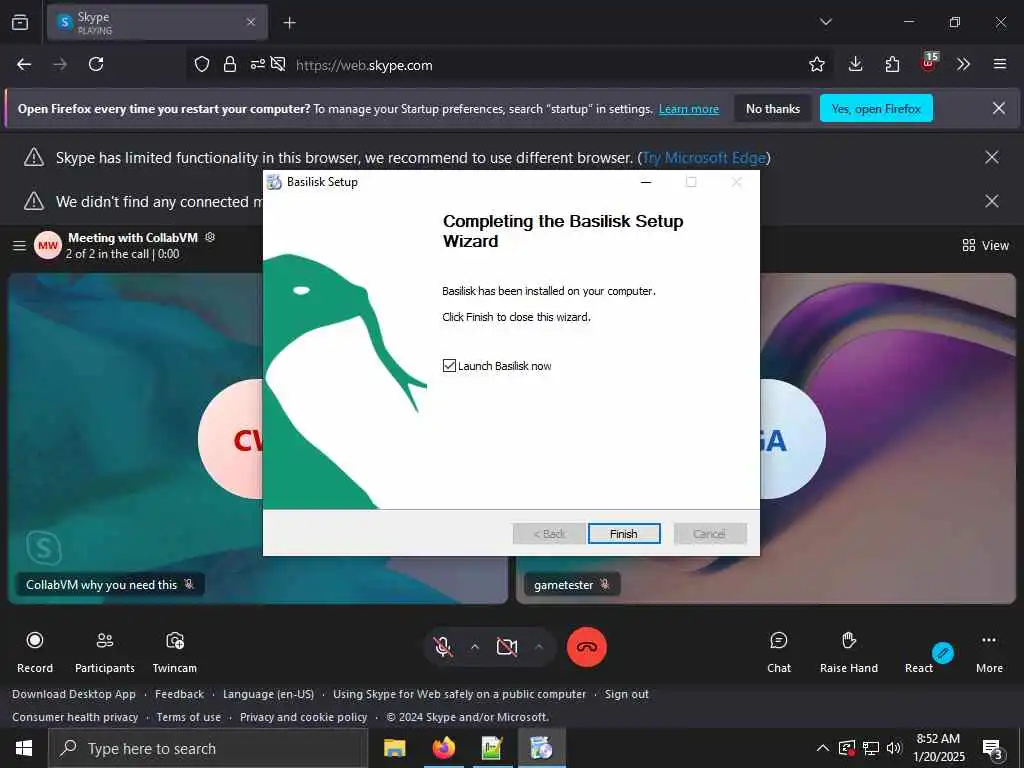Viewport: 1024px width, 768px height.
Task: Open Twincam option
Action: [x=174, y=651]
